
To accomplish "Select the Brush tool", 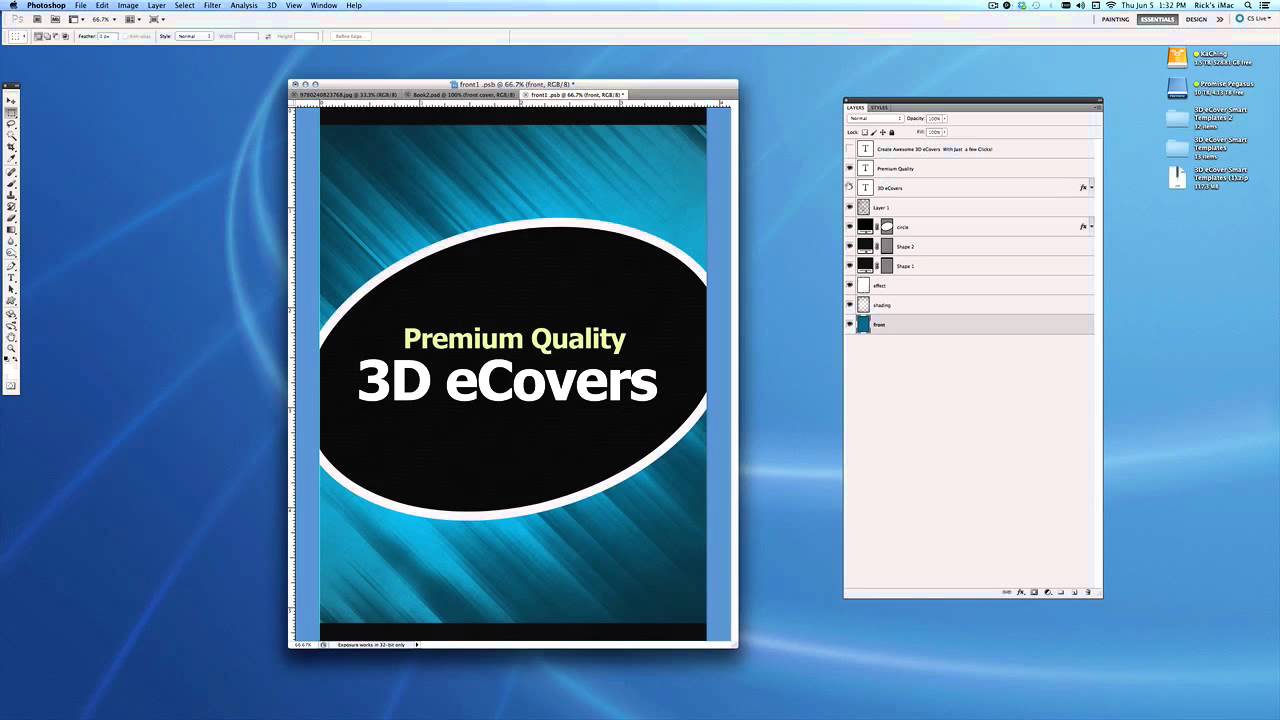I will click(12, 182).
